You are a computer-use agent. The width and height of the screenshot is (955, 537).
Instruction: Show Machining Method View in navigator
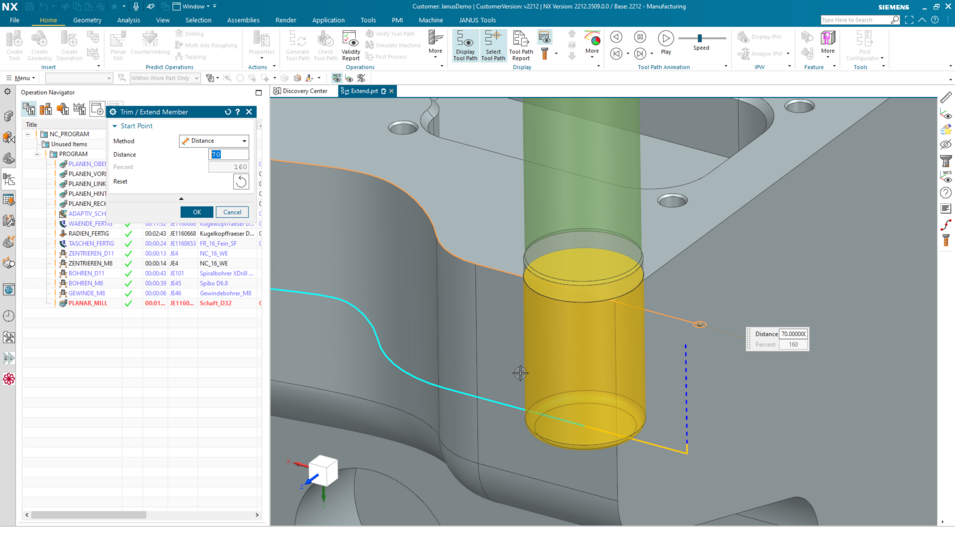click(80, 108)
